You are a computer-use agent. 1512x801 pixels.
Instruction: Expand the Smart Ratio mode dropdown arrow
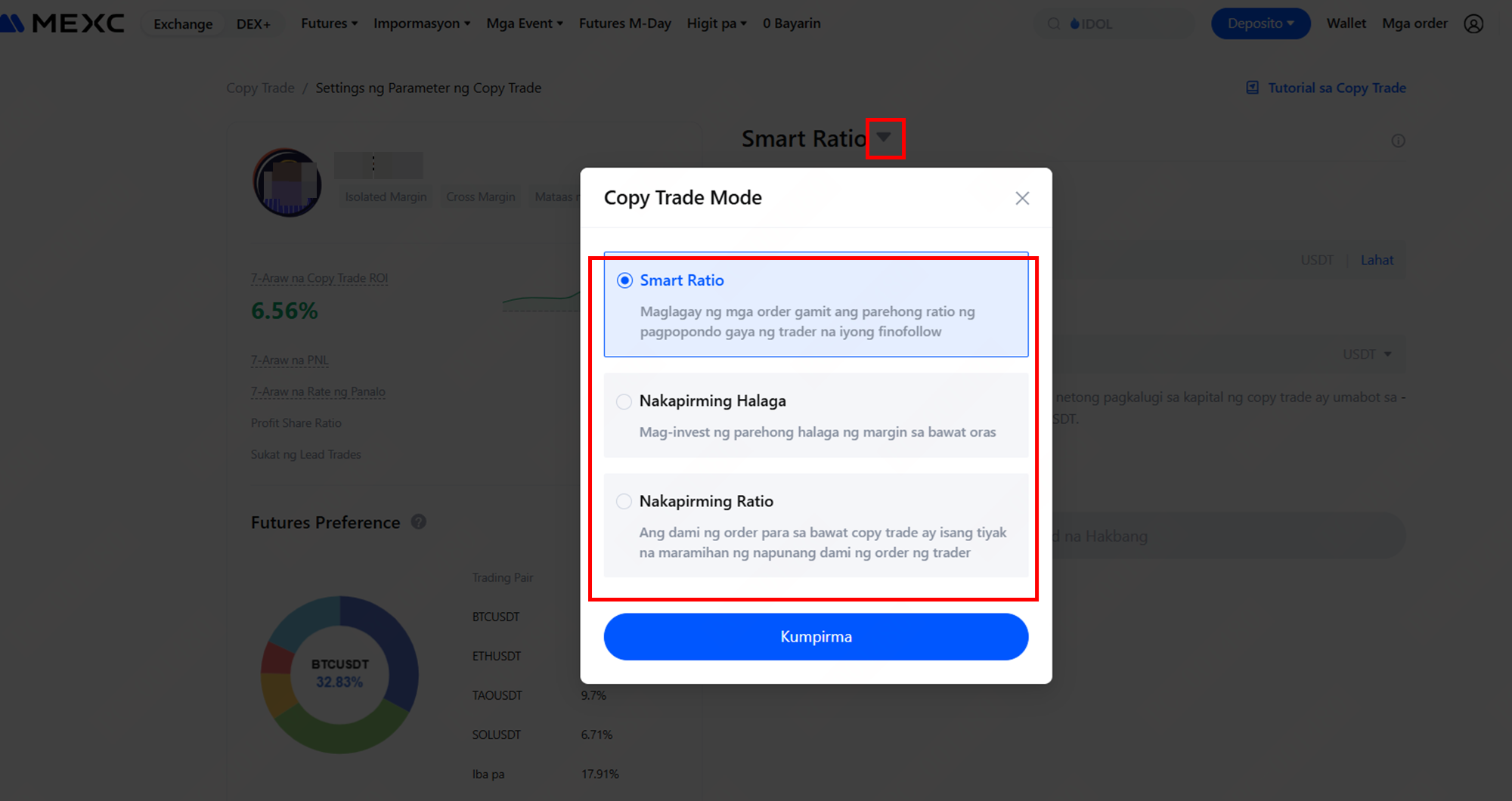point(884,138)
